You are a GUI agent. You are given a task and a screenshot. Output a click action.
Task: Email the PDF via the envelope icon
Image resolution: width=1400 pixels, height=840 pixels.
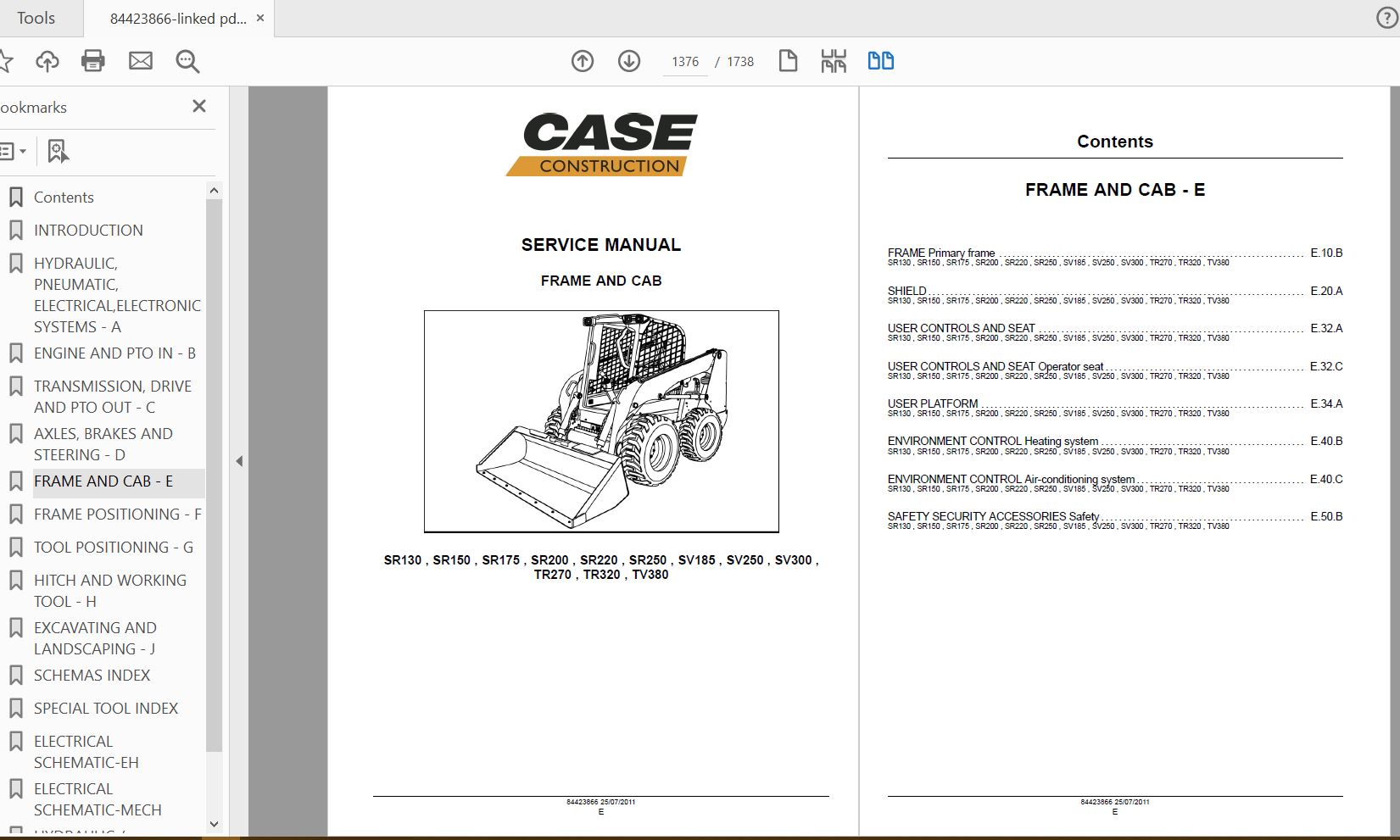(x=140, y=60)
